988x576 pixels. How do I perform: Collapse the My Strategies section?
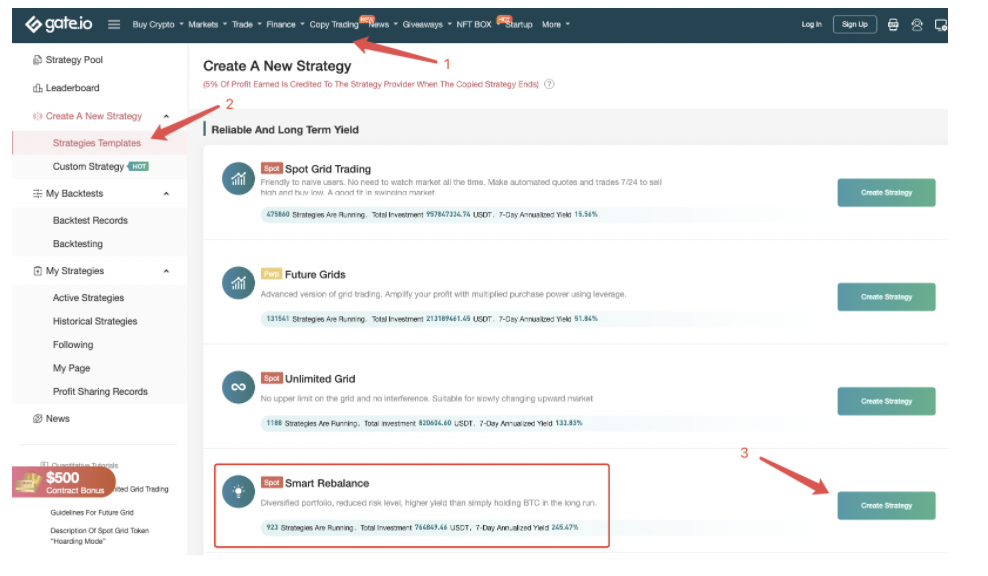tap(166, 271)
